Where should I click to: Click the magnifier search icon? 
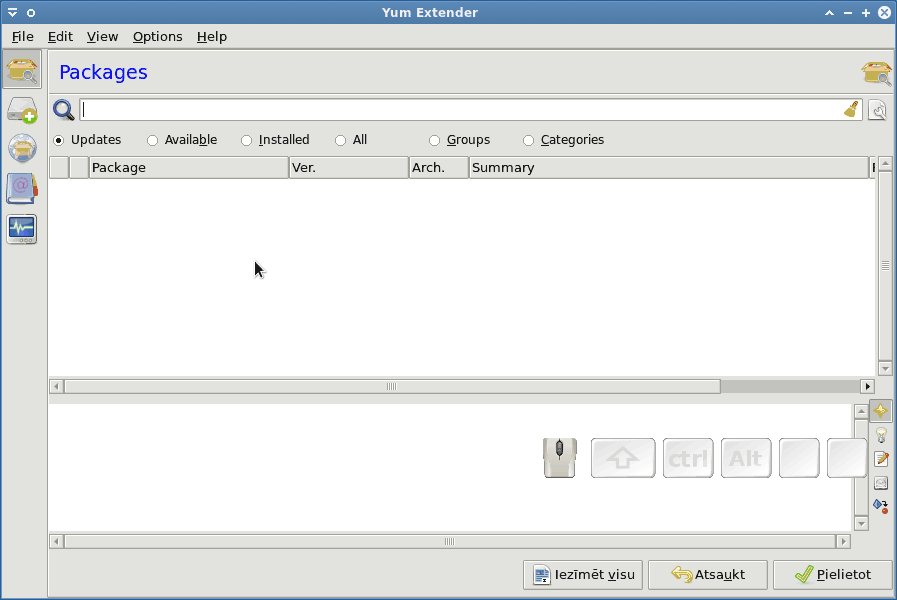click(x=63, y=110)
